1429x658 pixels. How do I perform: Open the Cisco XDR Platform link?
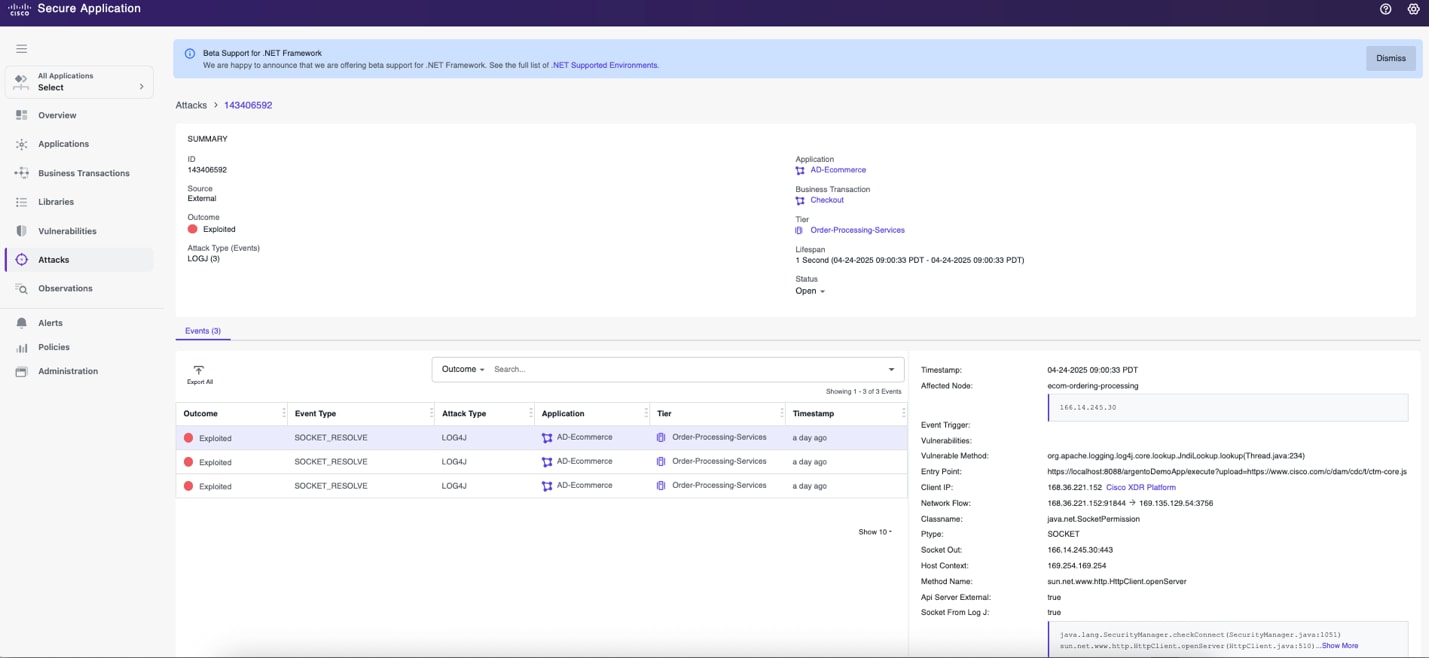click(1141, 487)
